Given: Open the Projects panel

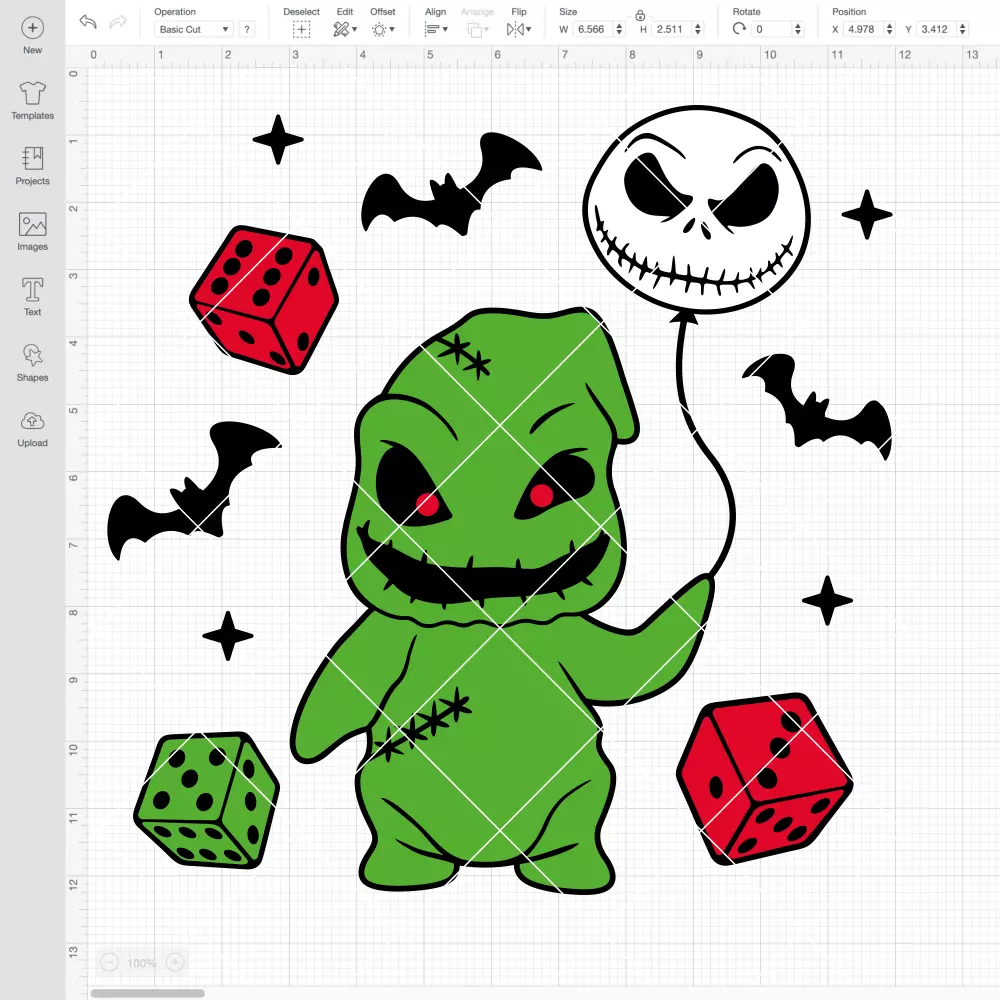Looking at the screenshot, I should click(33, 166).
